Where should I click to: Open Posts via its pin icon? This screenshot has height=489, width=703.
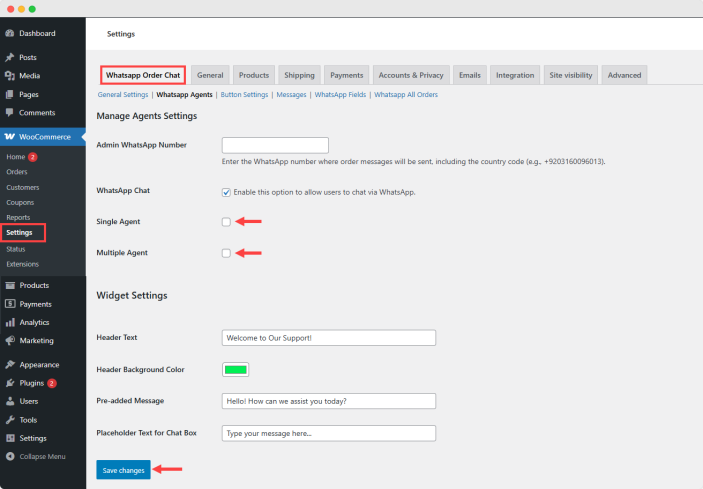click(10, 57)
